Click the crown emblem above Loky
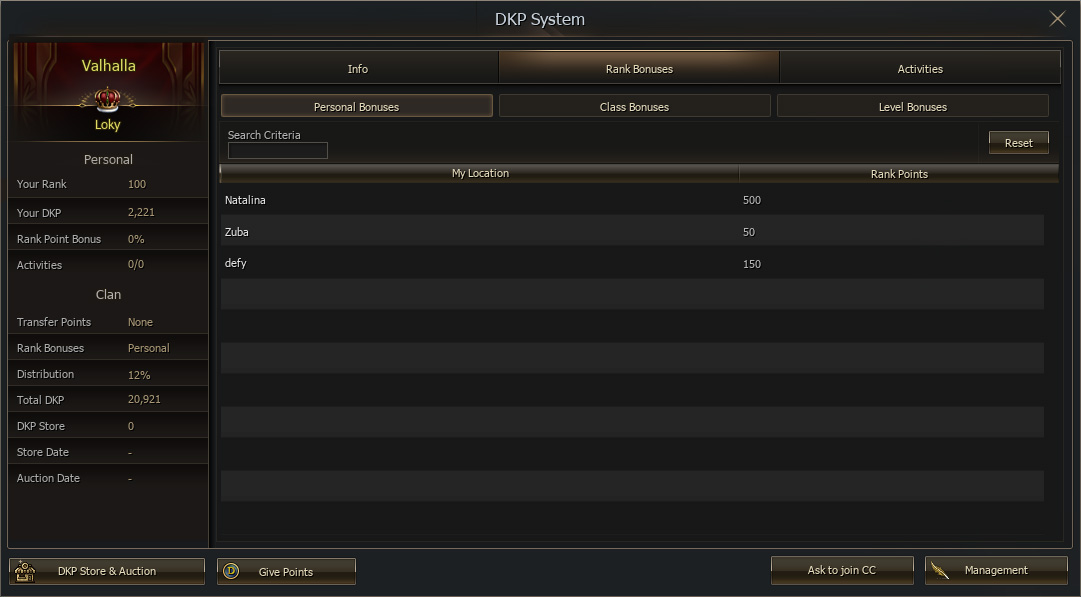The width and height of the screenshot is (1081, 597). point(107,98)
